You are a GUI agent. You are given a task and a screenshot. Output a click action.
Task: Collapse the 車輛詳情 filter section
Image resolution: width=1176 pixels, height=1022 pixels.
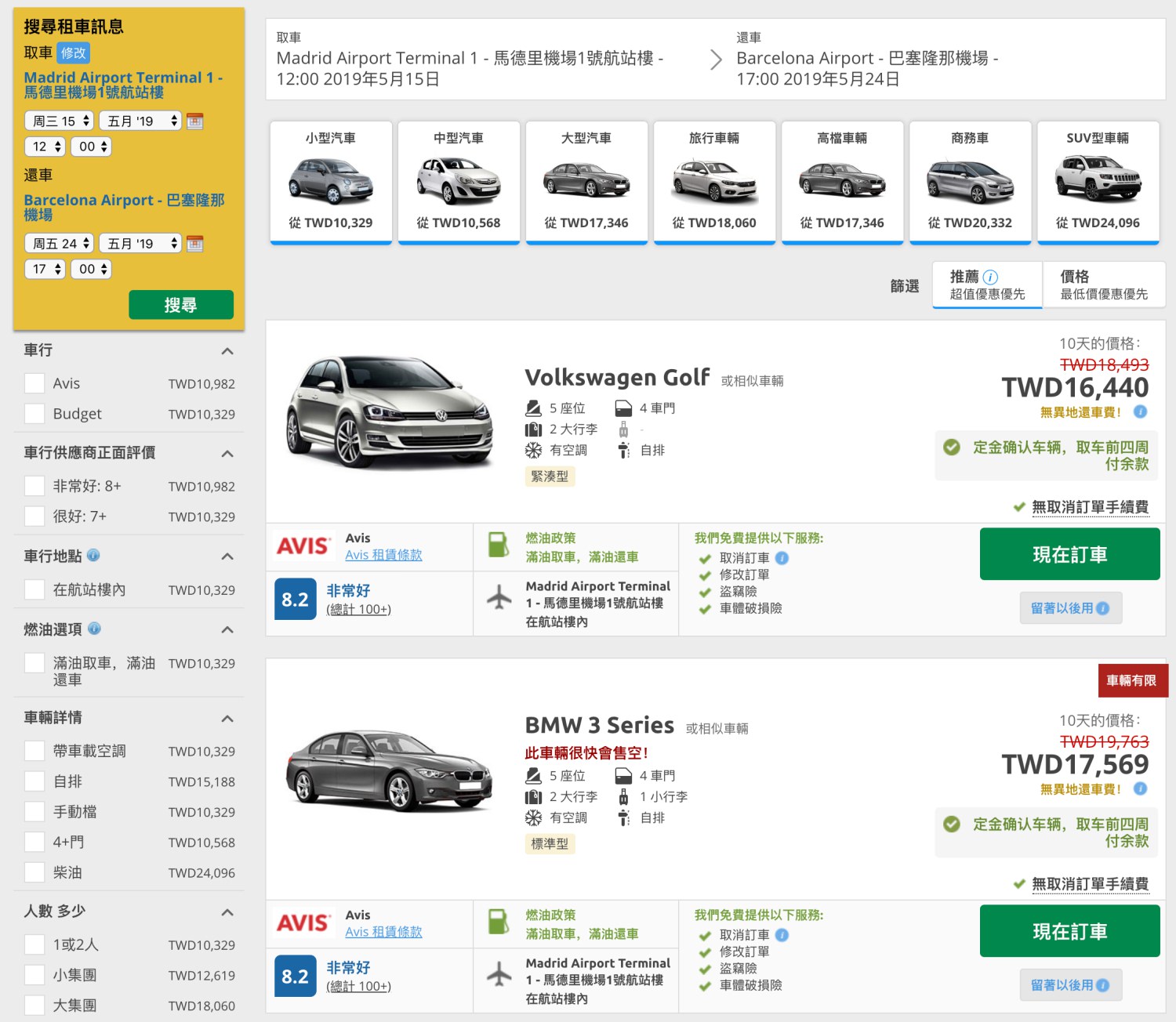coord(227,719)
